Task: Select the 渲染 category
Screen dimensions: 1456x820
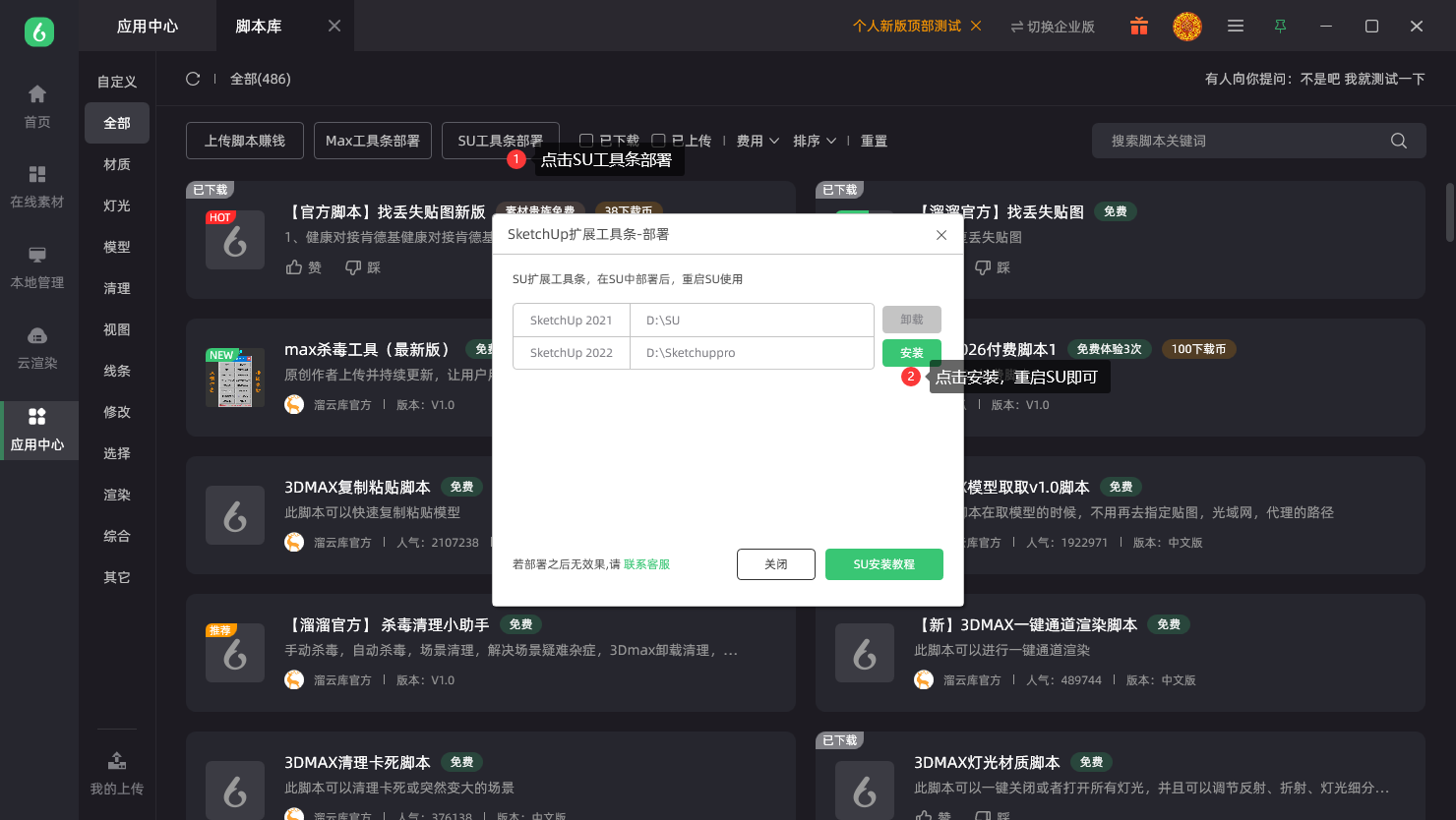Action: [x=117, y=495]
